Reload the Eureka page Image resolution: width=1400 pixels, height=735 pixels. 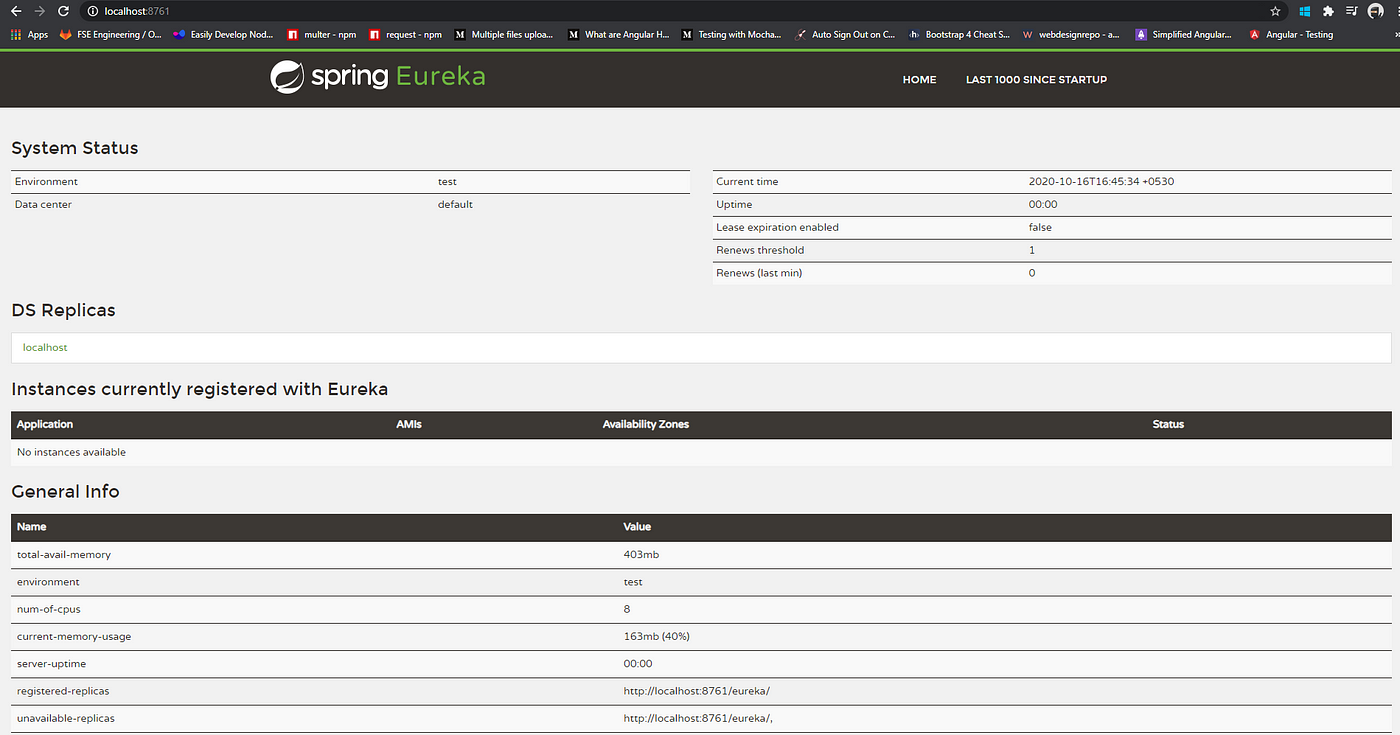(x=64, y=11)
